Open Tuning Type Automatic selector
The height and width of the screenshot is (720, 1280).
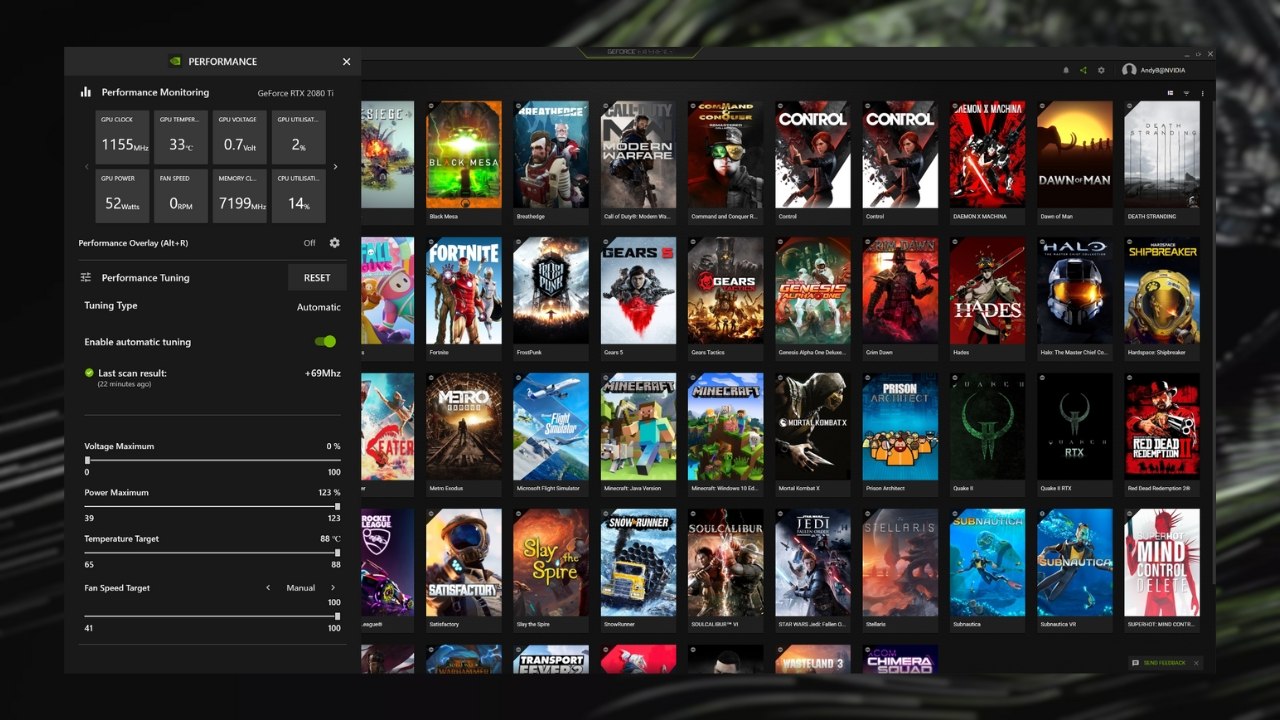(x=319, y=307)
